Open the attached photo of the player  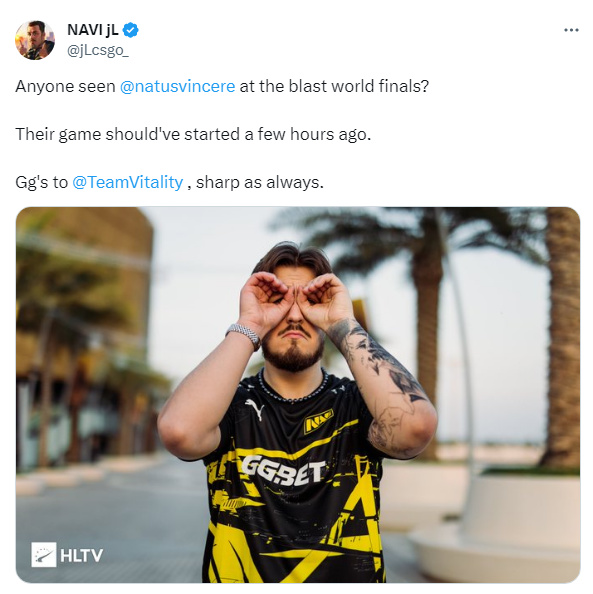298,395
